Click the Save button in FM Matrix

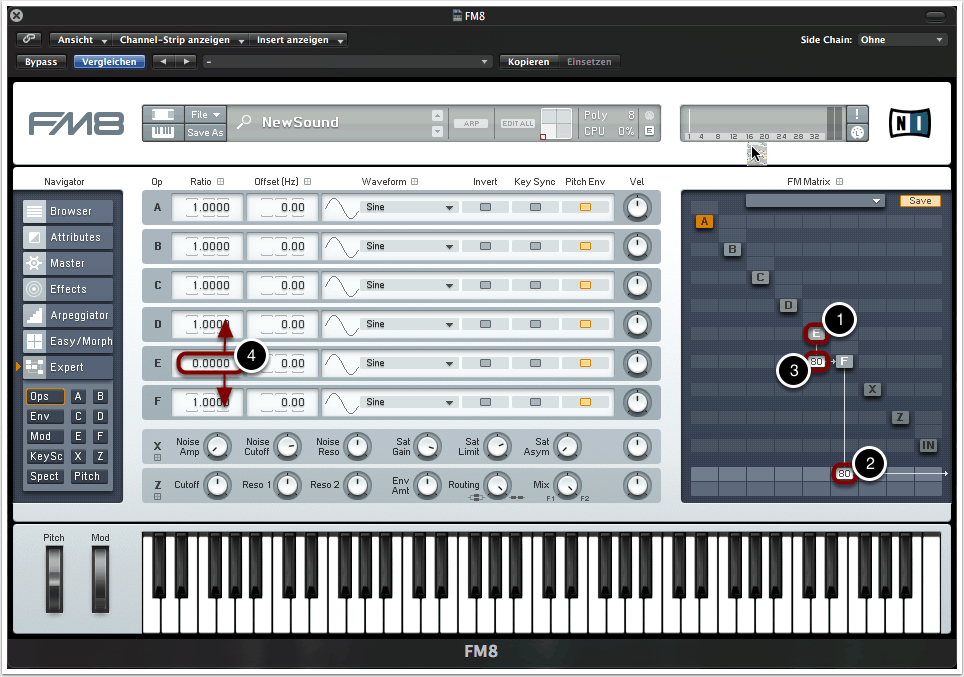coord(920,201)
